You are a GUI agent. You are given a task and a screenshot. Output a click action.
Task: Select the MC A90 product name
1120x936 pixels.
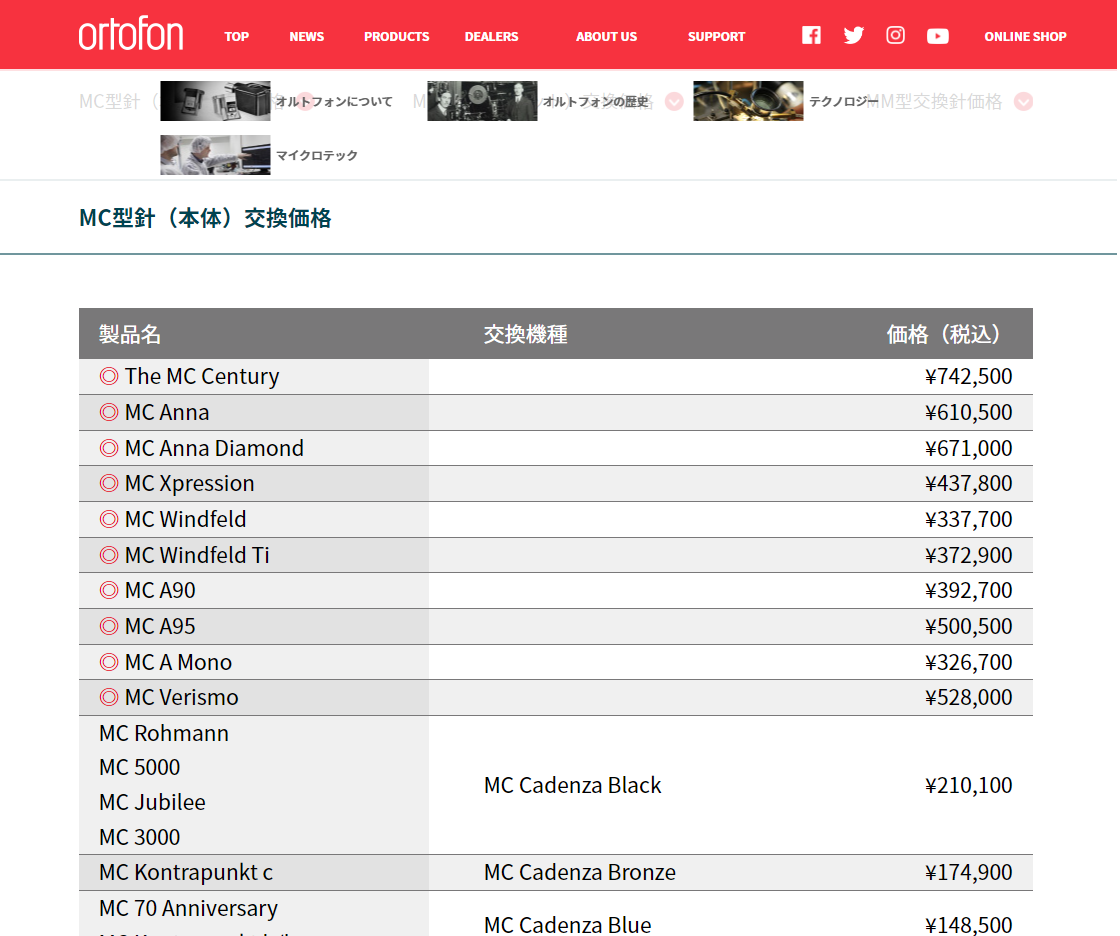click(x=159, y=591)
